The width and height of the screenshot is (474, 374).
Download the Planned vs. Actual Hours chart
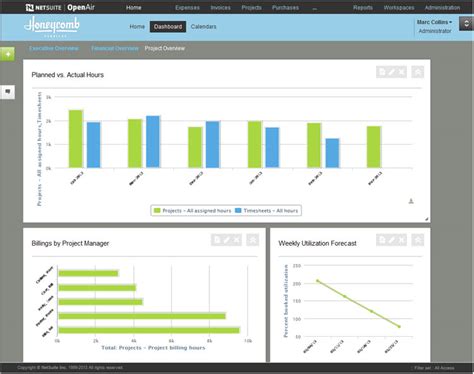click(x=411, y=201)
